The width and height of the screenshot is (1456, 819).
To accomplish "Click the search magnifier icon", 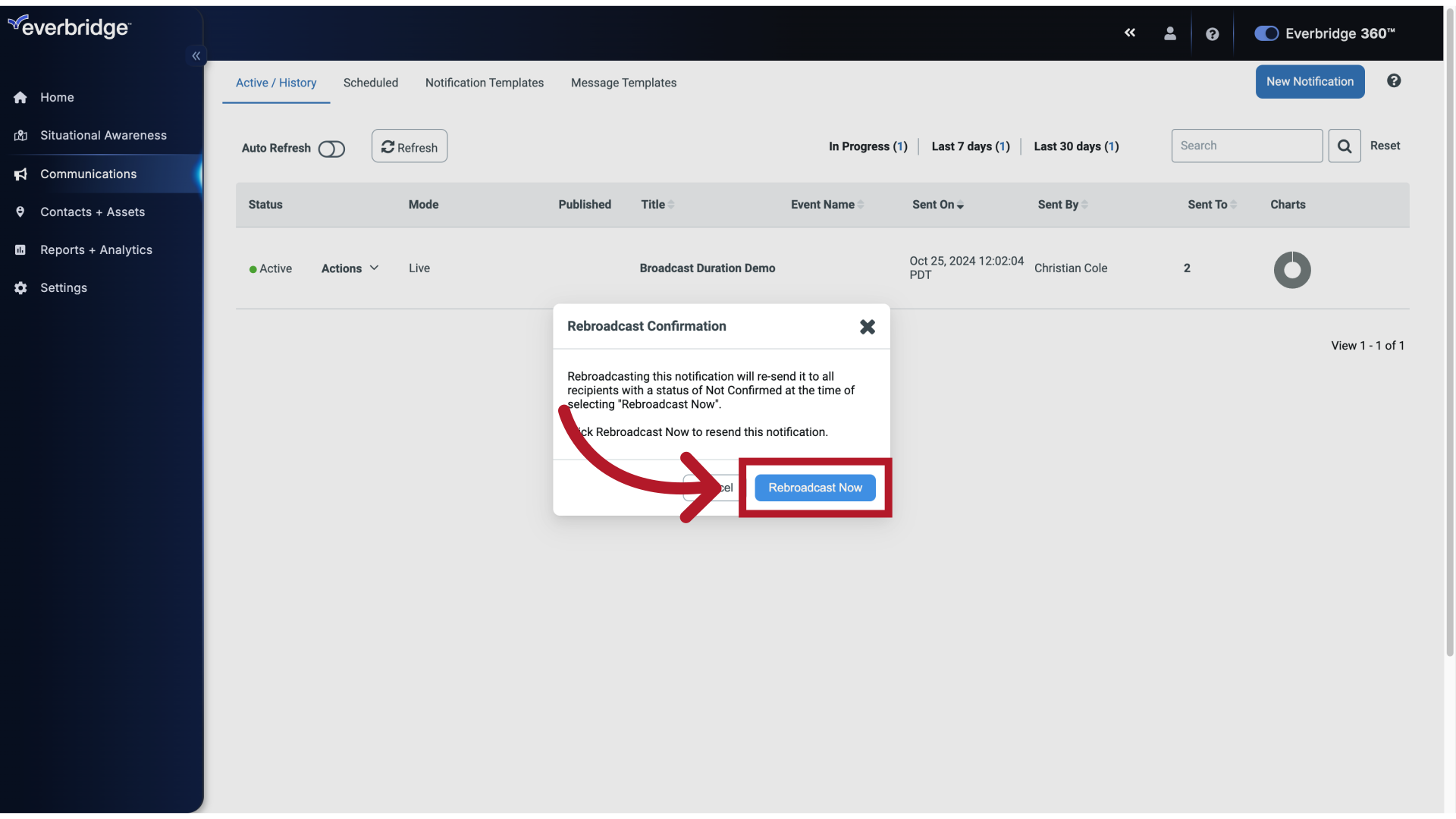I will coord(1344,145).
